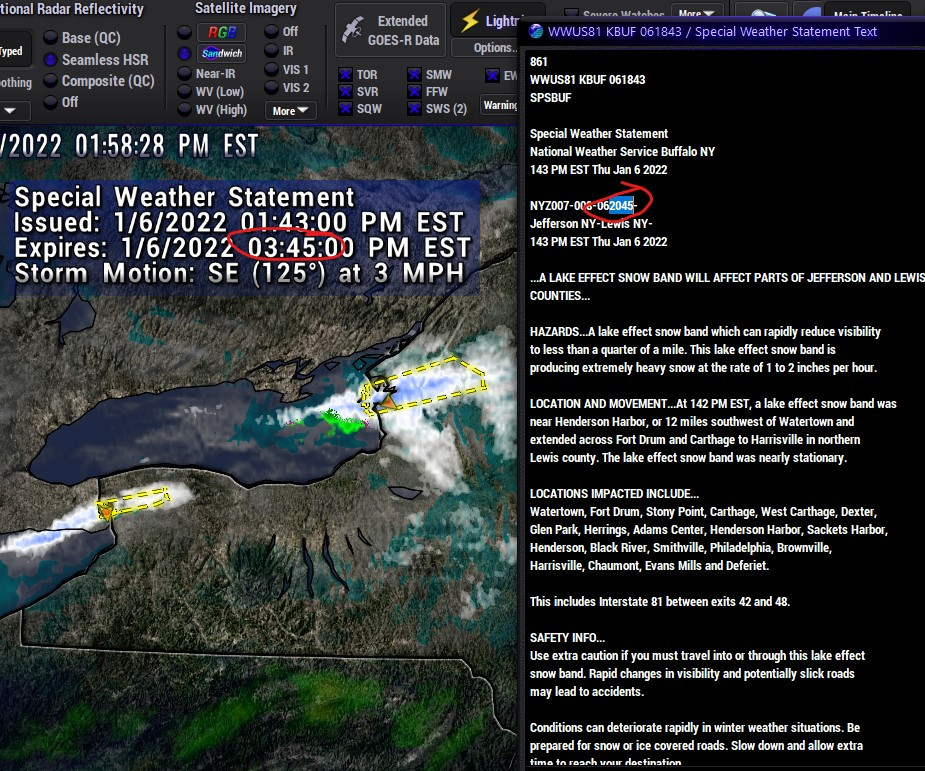This screenshot has width=925, height=771.
Task: Uncheck the FFW warnings checkbox
Action: point(414,92)
